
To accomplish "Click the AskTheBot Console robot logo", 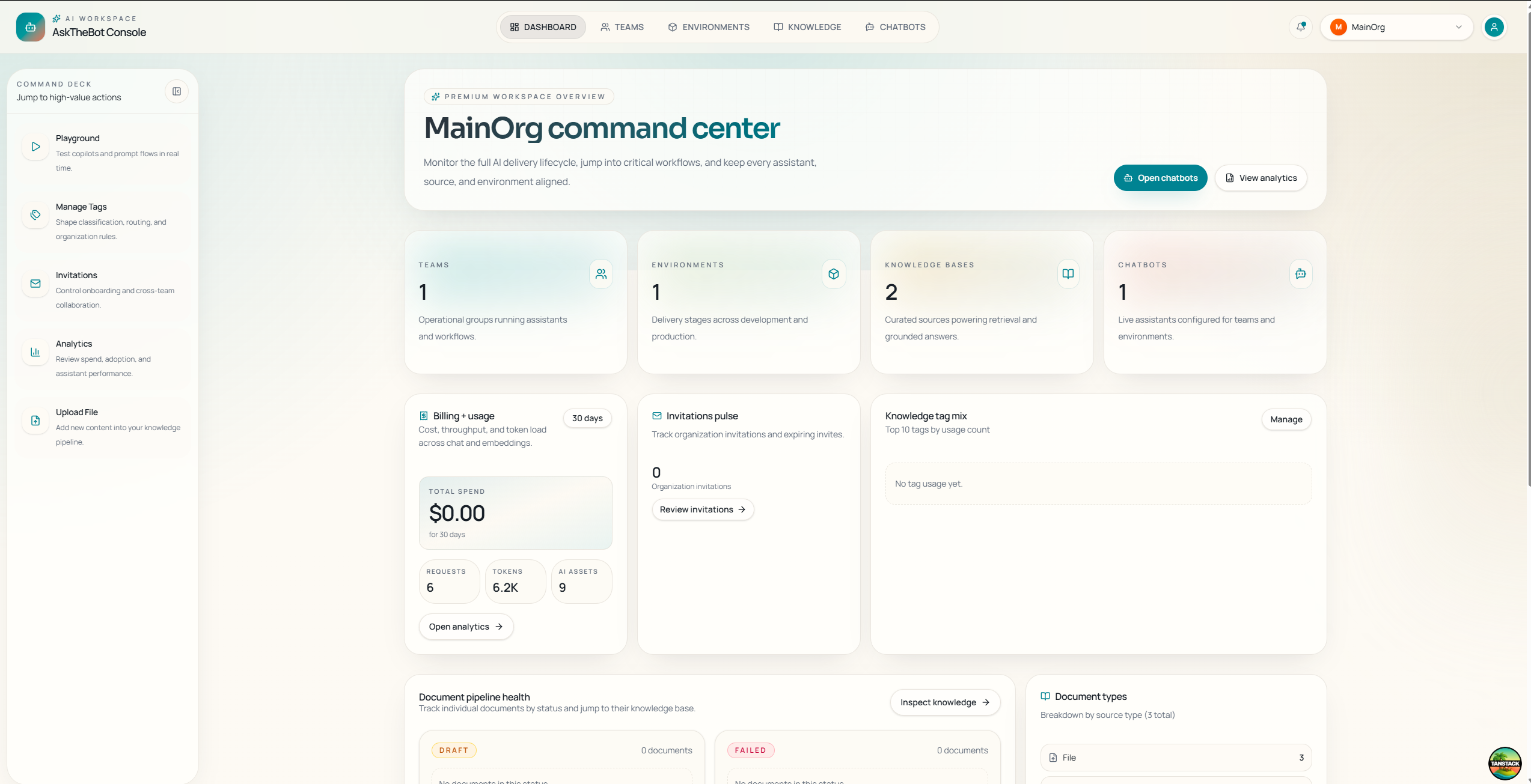I will (x=31, y=27).
